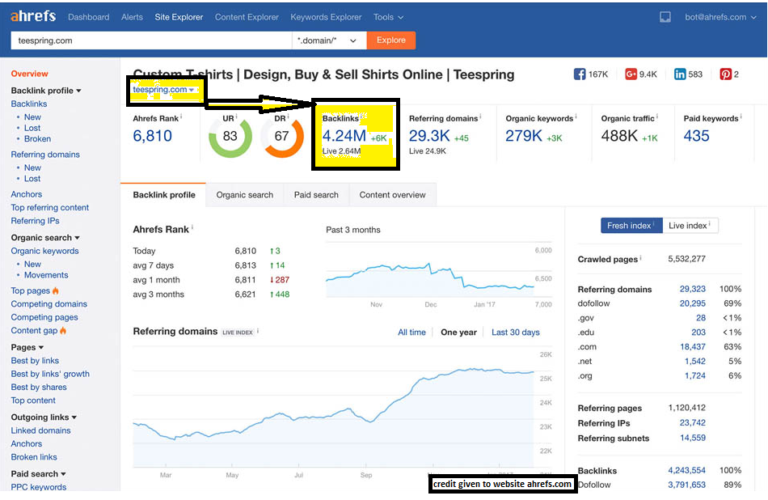
Task: Open Dashboard in top navigation
Action: 89,17
